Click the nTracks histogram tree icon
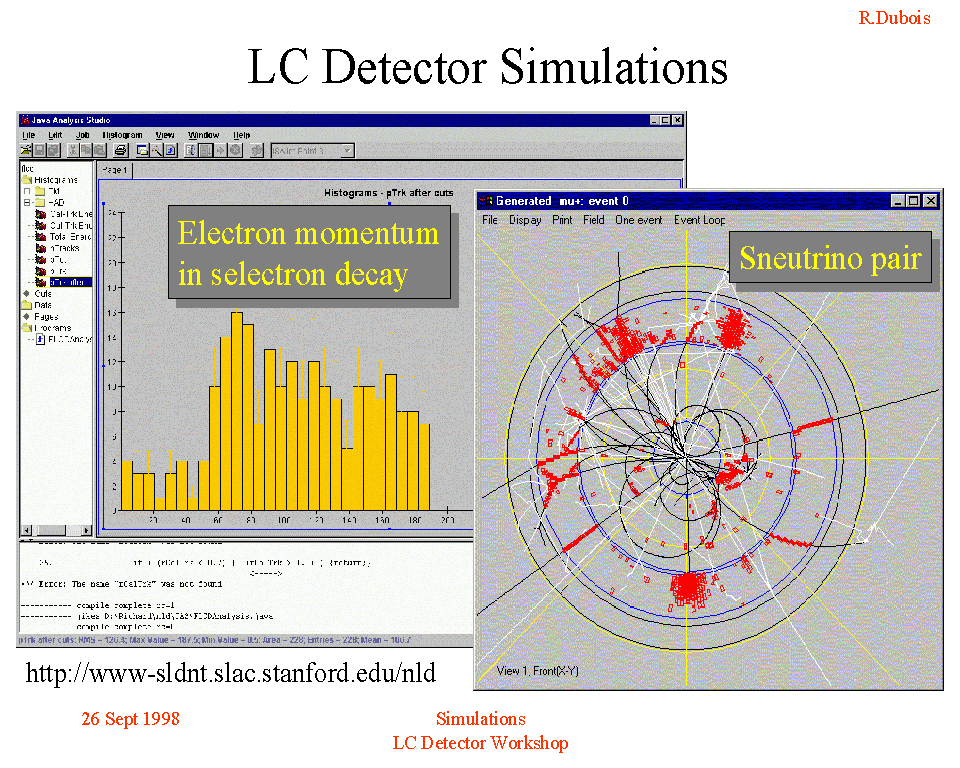960x768 pixels. [41, 247]
